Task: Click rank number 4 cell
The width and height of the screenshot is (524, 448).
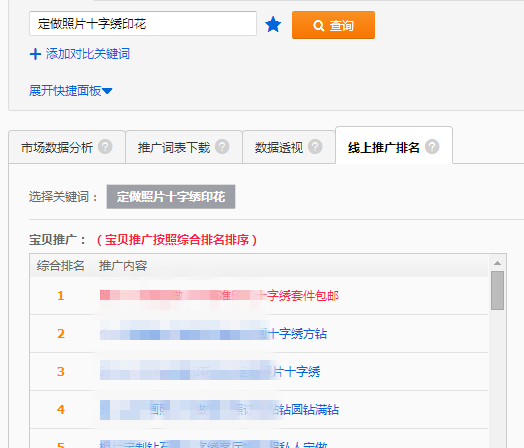Action: [60, 409]
